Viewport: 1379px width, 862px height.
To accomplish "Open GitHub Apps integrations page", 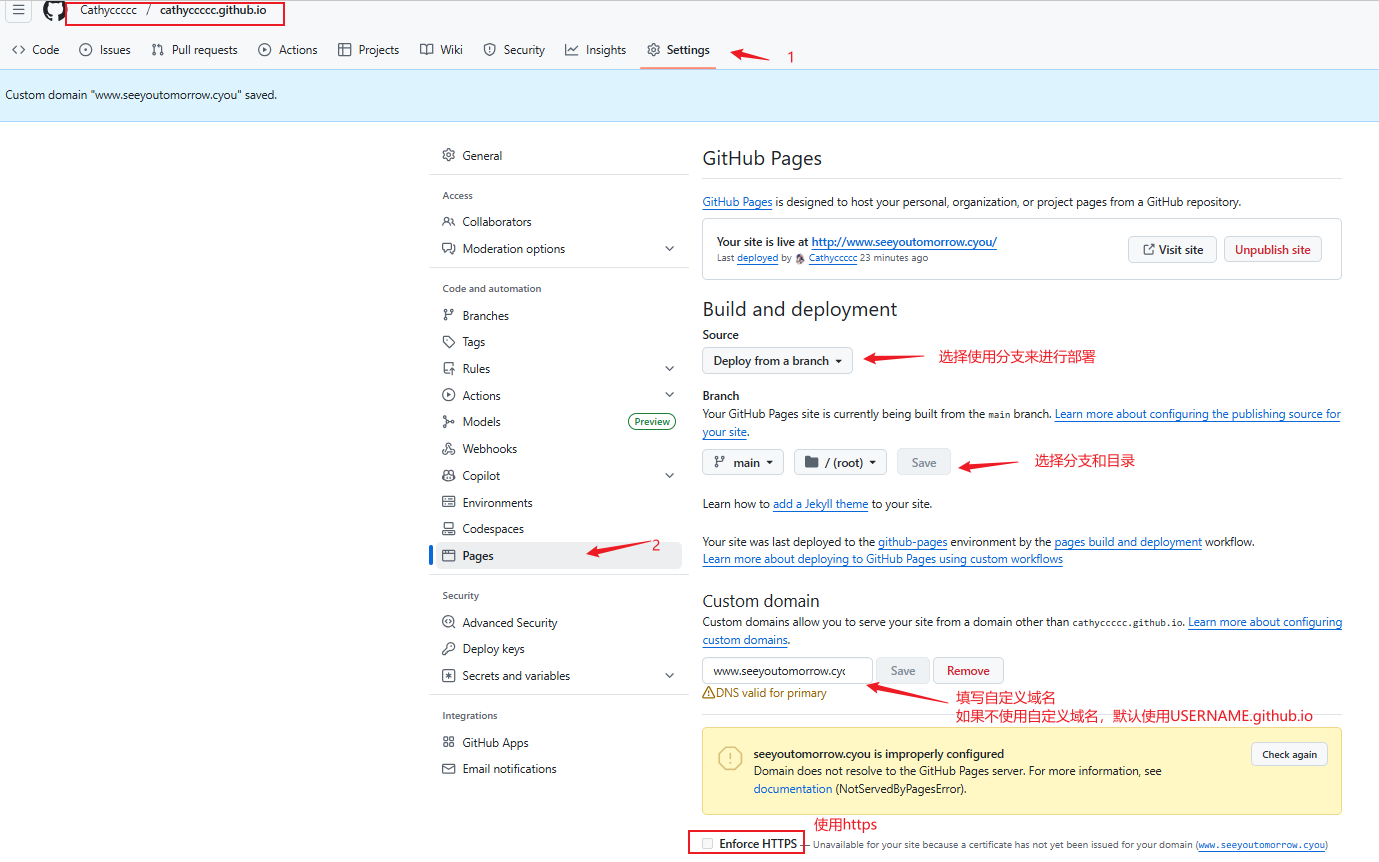I will tap(495, 743).
